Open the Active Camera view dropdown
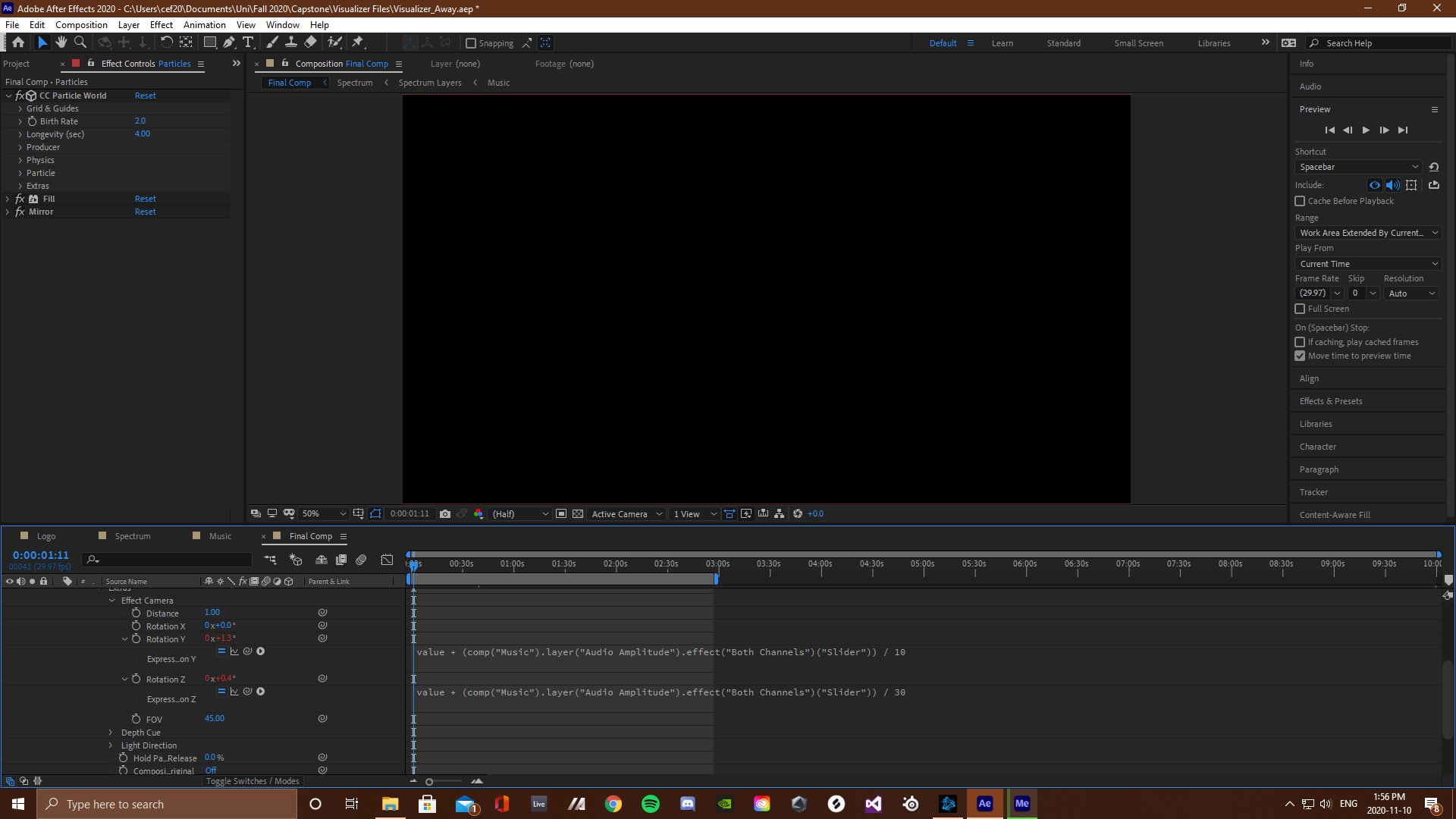The height and width of the screenshot is (819, 1456). [627, 514]
